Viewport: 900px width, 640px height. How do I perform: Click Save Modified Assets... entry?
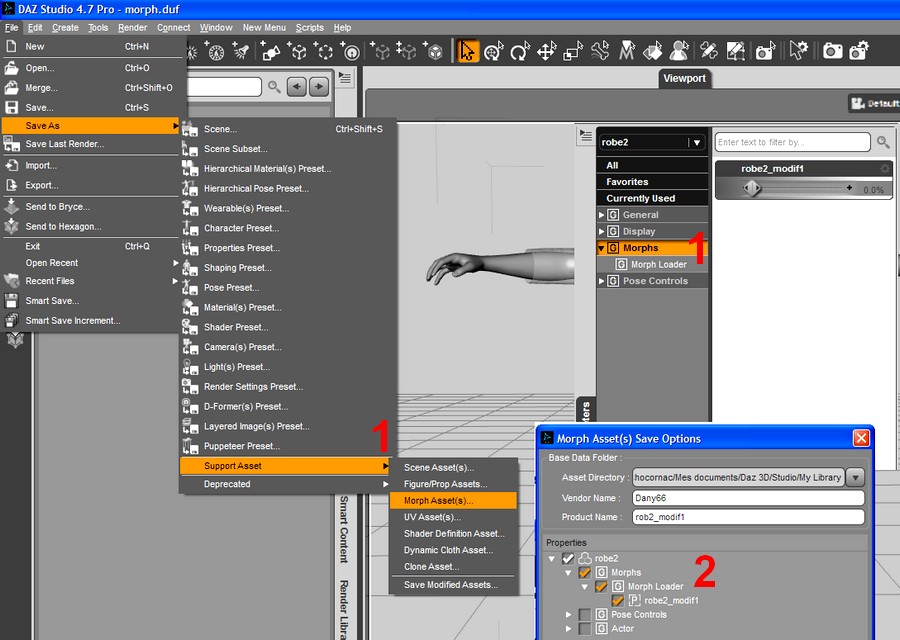pos(453,585)
